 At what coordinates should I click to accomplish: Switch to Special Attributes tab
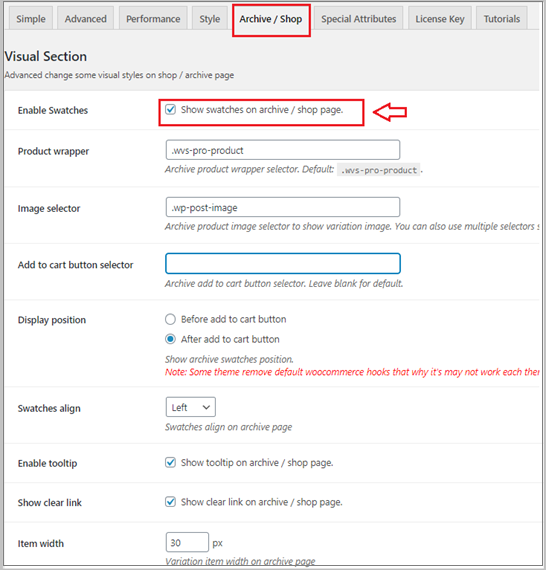pyautogui.click(x=358, y=18)
